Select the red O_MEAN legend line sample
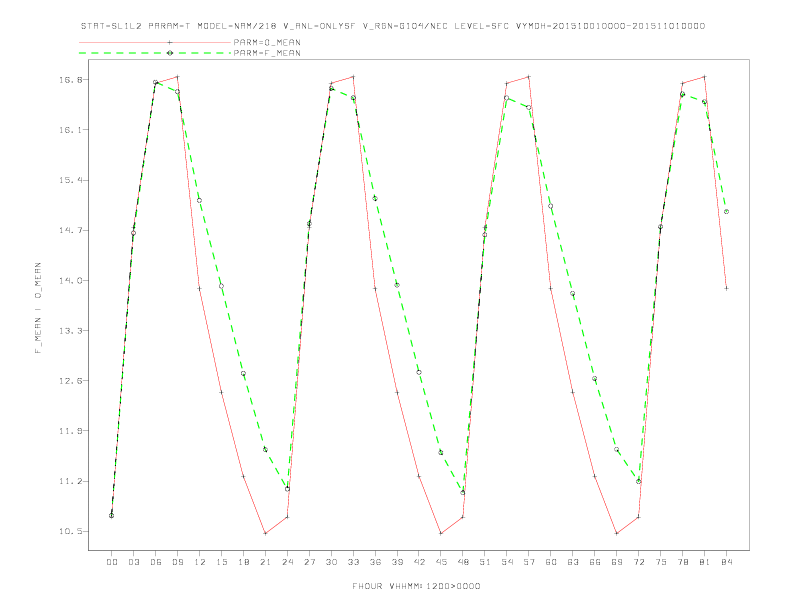The image size is (792, 612). (x=155, y=42)
